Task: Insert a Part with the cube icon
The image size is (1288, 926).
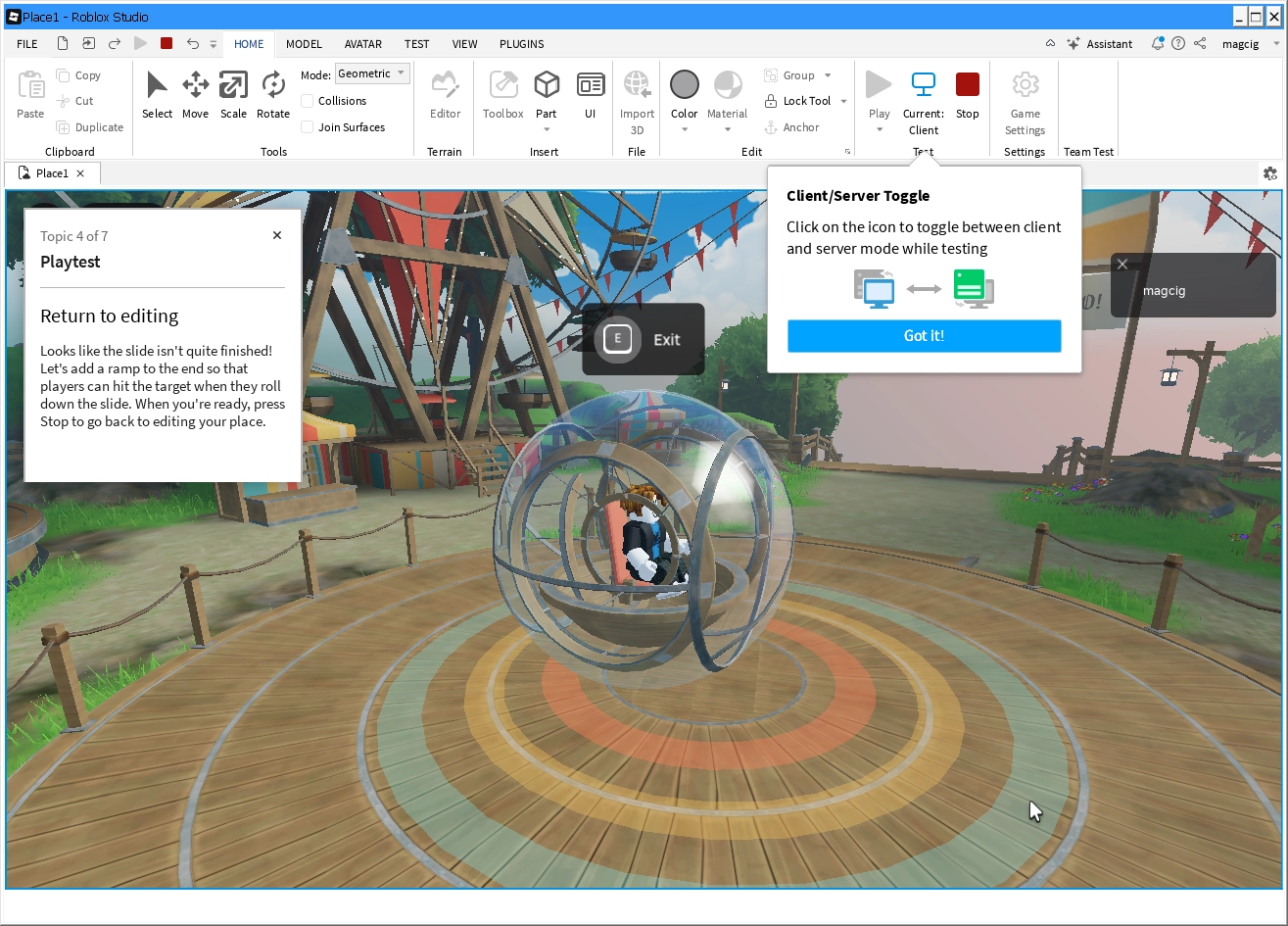Action: pyautogui.click(x=547, y=85)
